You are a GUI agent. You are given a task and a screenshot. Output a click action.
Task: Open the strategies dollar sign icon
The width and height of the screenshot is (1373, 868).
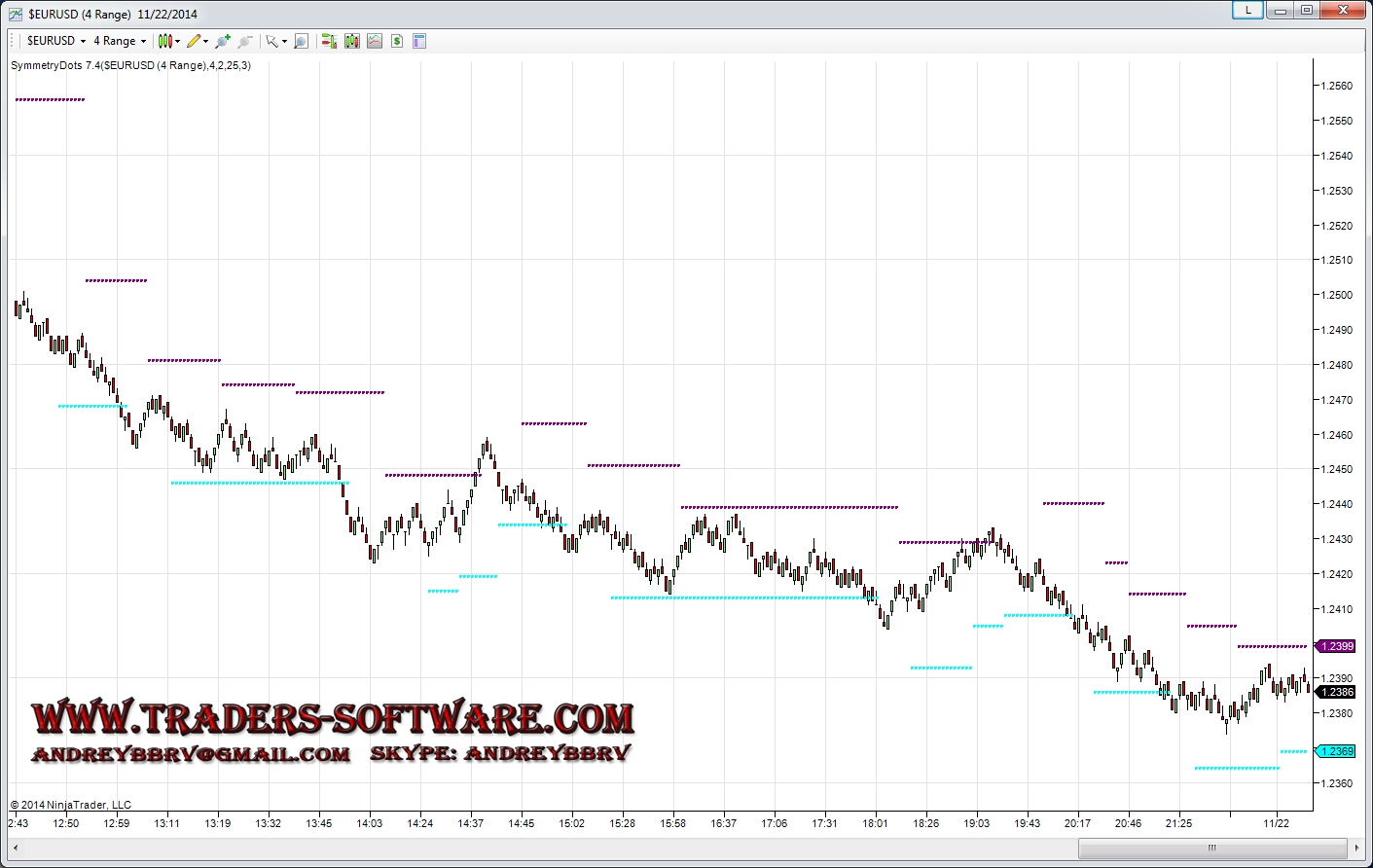point(397,41)
